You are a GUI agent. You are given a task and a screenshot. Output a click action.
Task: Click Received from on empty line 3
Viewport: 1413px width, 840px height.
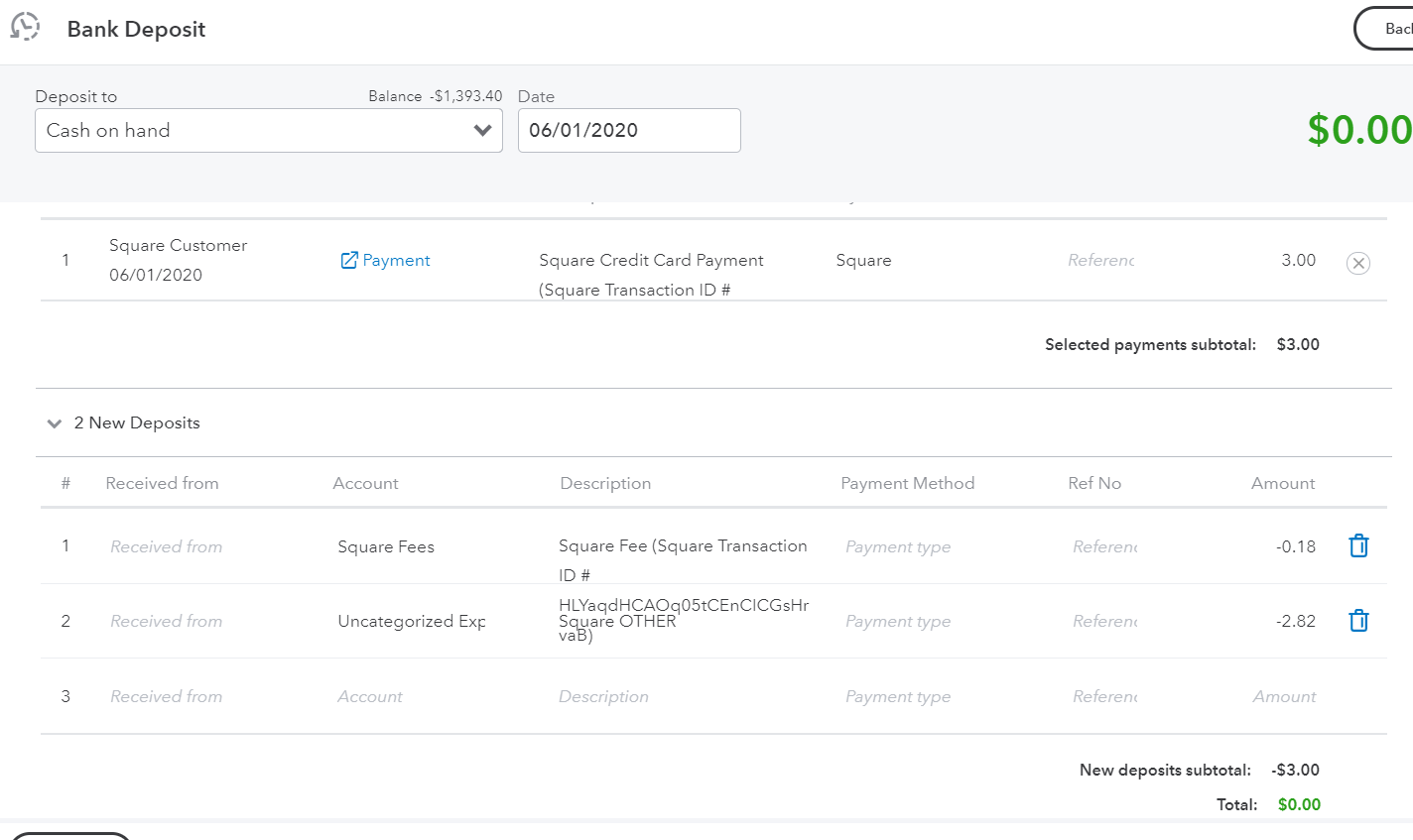pos(166,696)
